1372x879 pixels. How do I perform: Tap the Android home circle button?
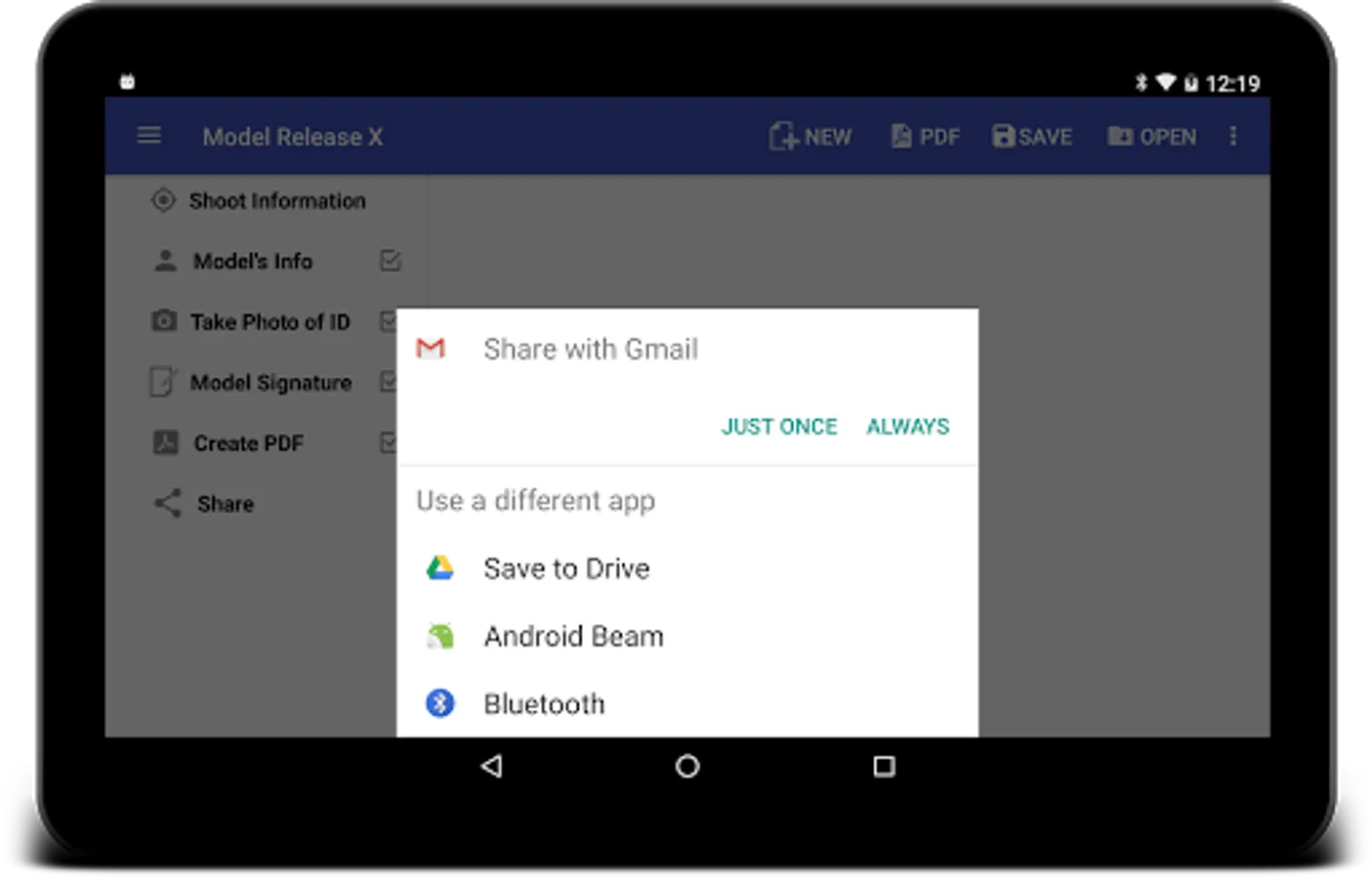coord(687,766)
